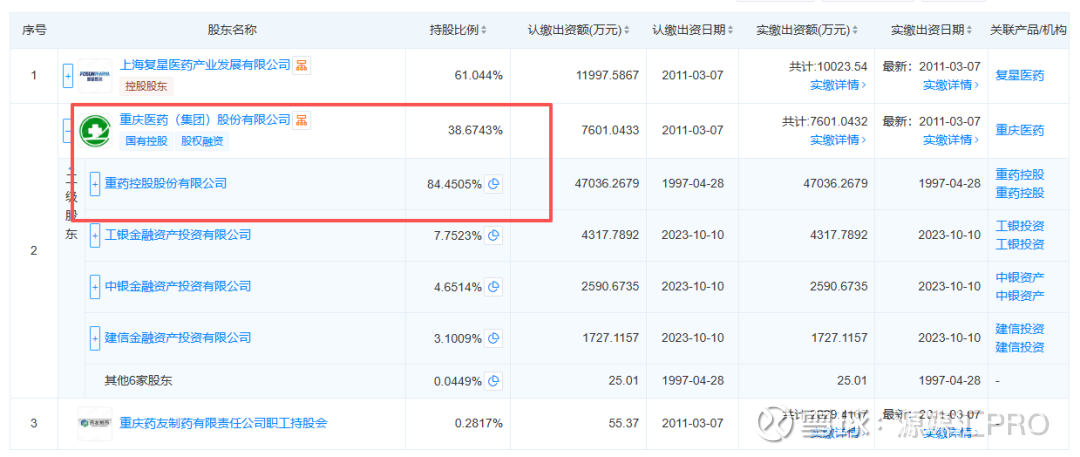Image resolution: width=1080 pixels, height=457 pixels.
Task: Select the 47036.2679 subscribed amount cell
Action: 608,184
